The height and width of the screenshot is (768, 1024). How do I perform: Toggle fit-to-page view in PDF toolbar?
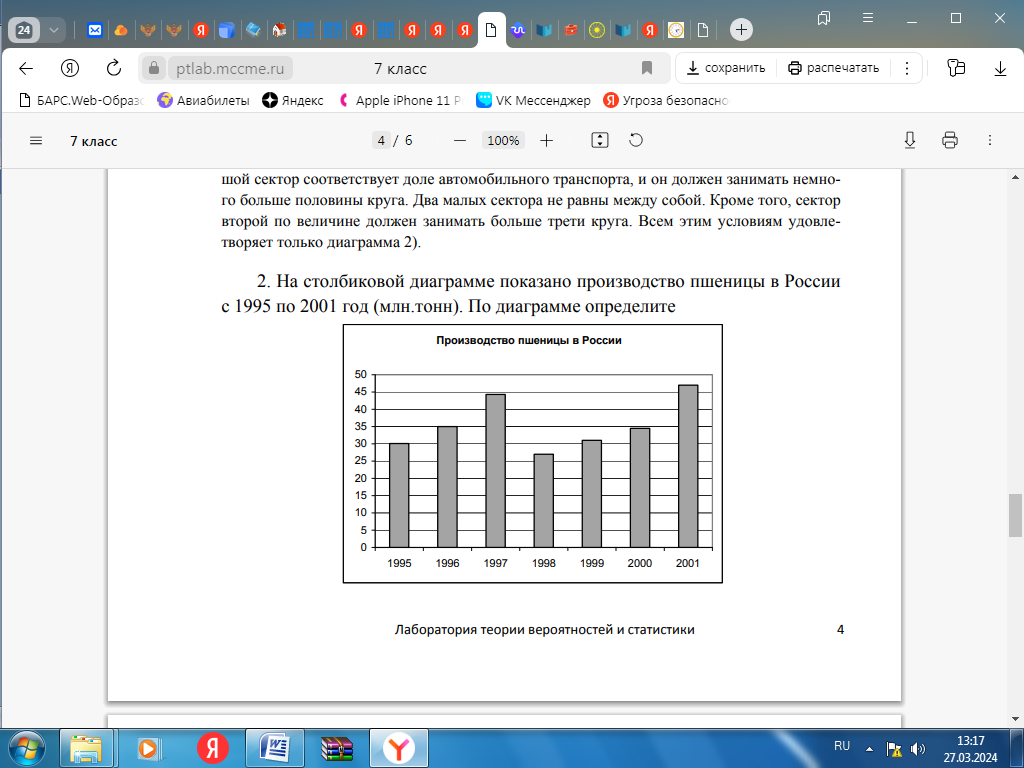[x=600, y=140]
